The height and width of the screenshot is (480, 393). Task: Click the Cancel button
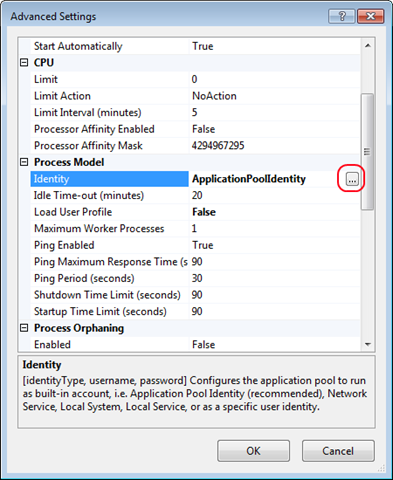pos(338,451)
